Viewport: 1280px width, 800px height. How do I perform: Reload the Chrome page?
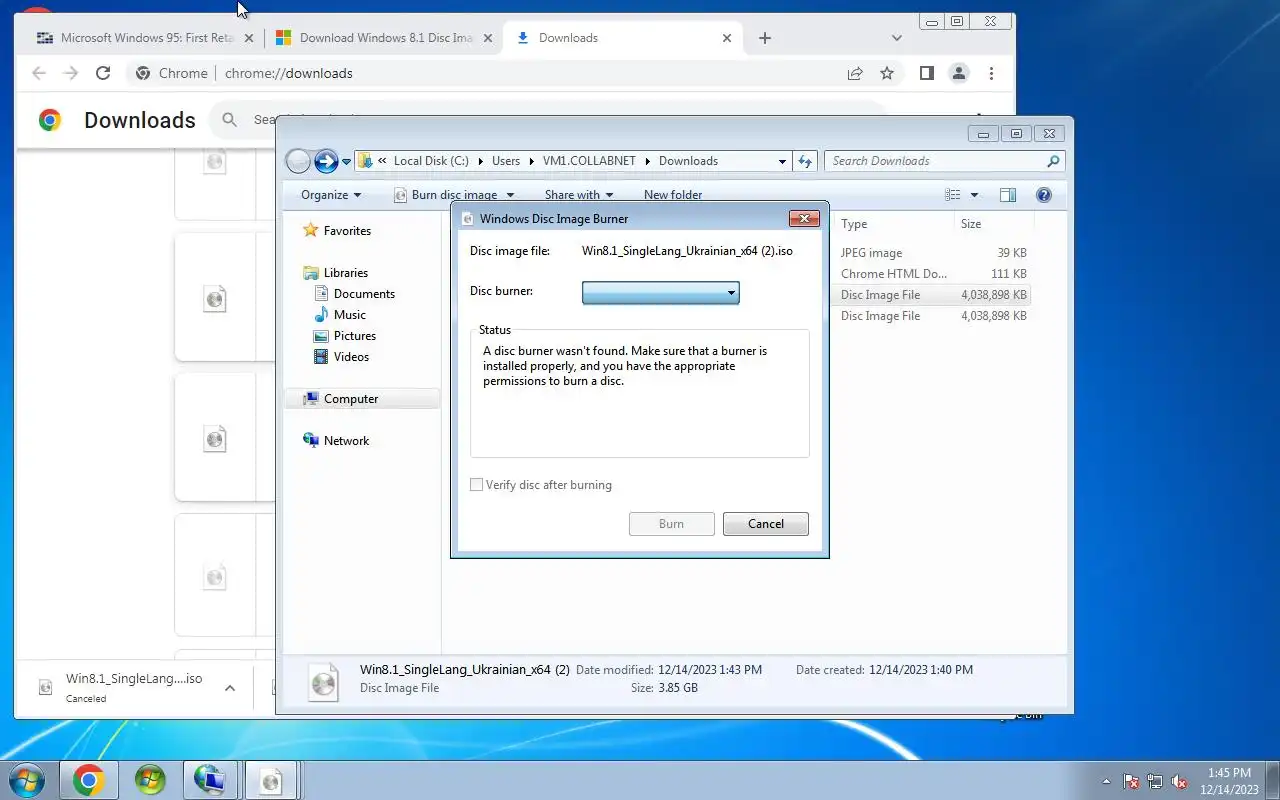click(102, 73)
